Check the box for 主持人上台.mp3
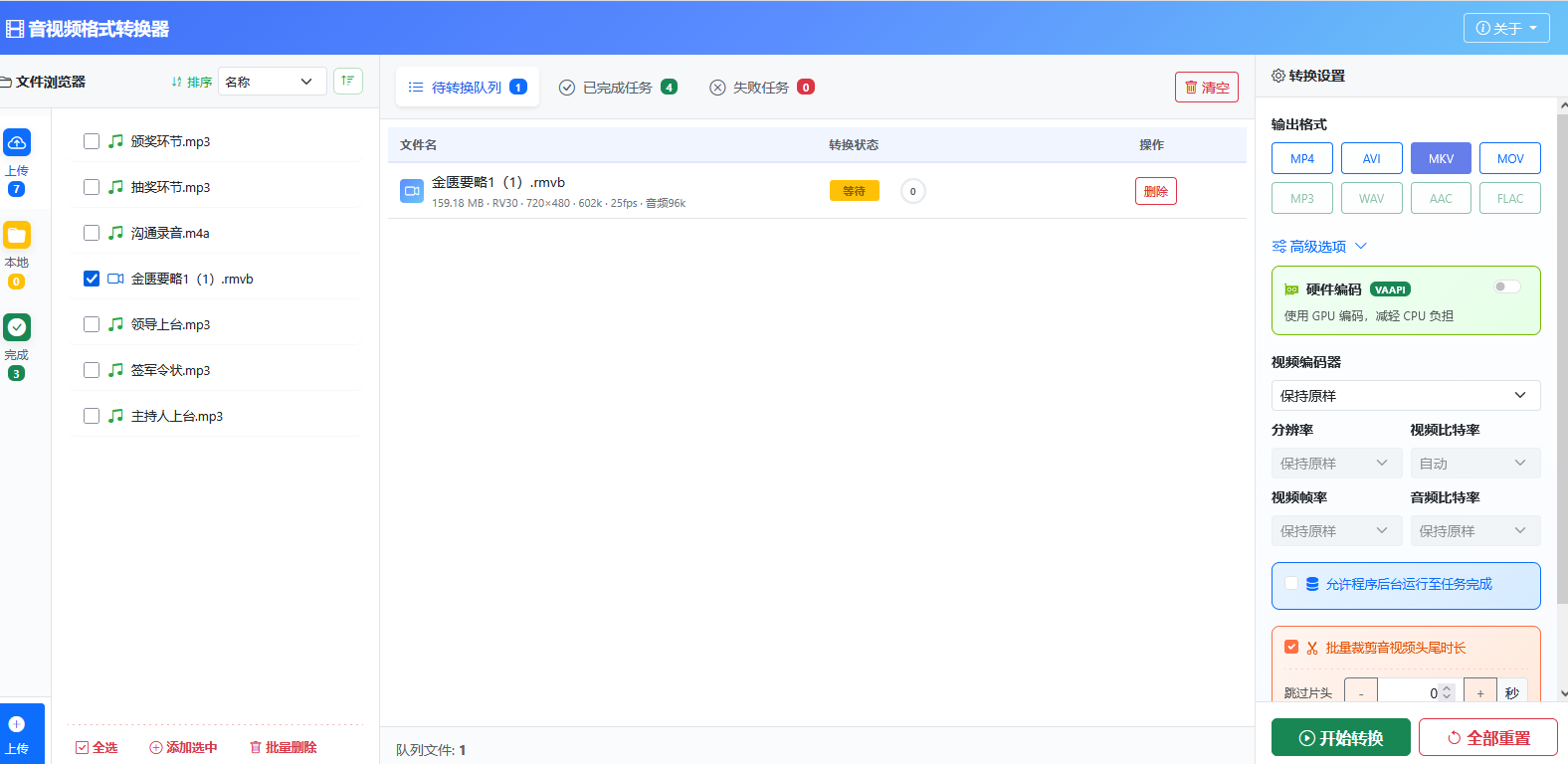Viewport: 1568px width, 764px height. click(92, 416)
